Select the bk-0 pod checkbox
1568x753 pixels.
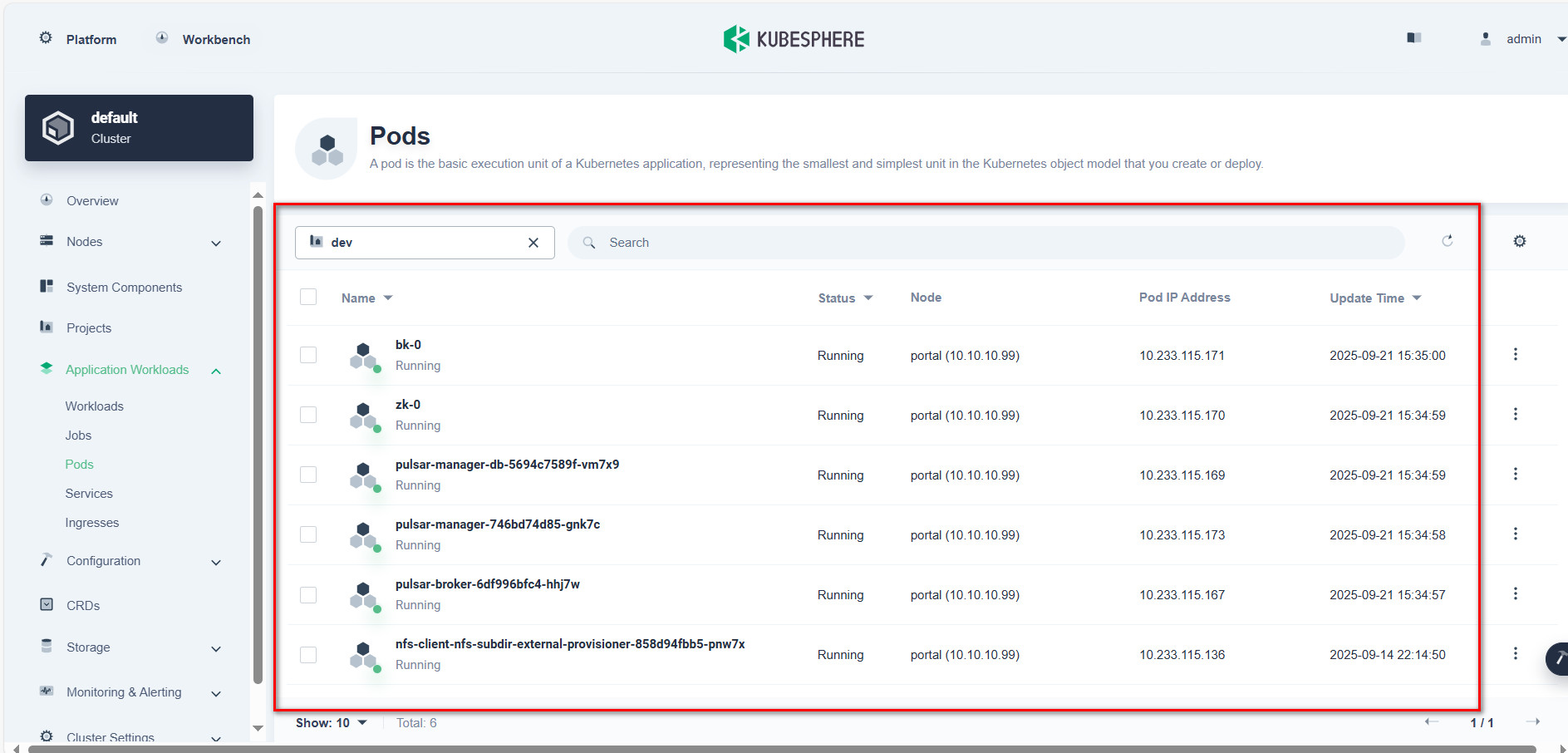(308, 355)
